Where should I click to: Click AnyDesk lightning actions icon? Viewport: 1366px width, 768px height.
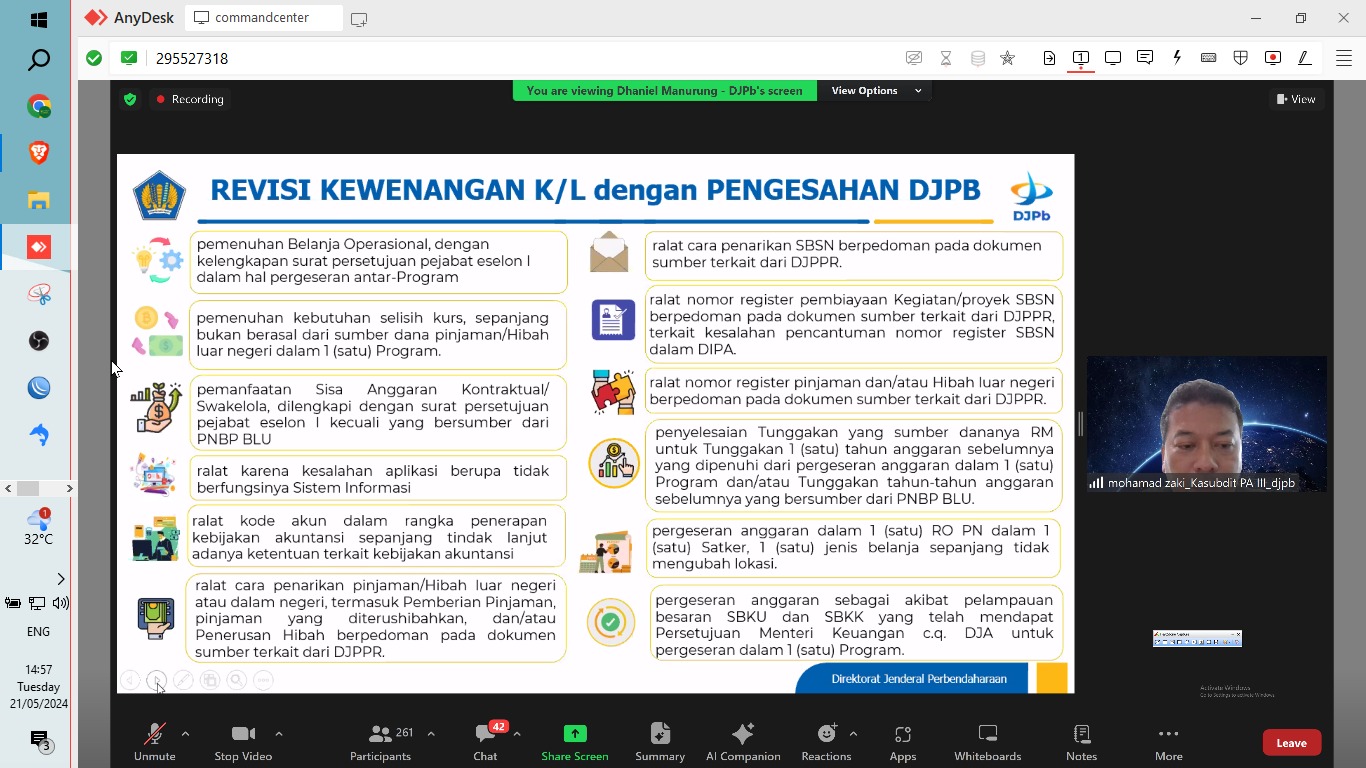coord(1177,58)
